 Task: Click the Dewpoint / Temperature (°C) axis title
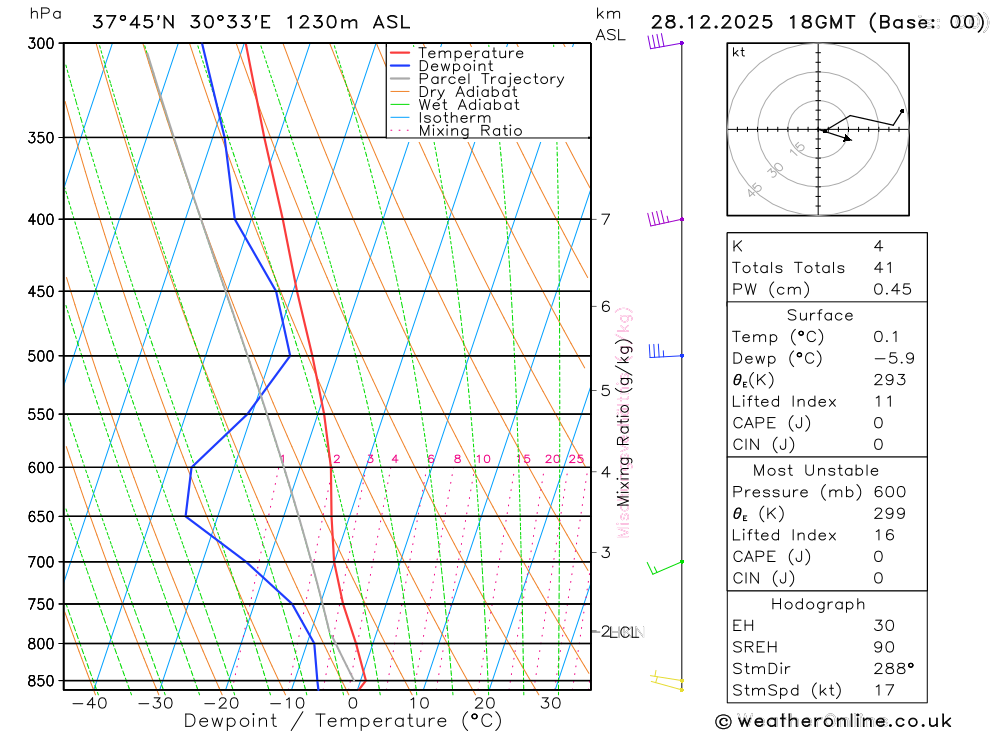pyautogui.click(x=342, y=721)
